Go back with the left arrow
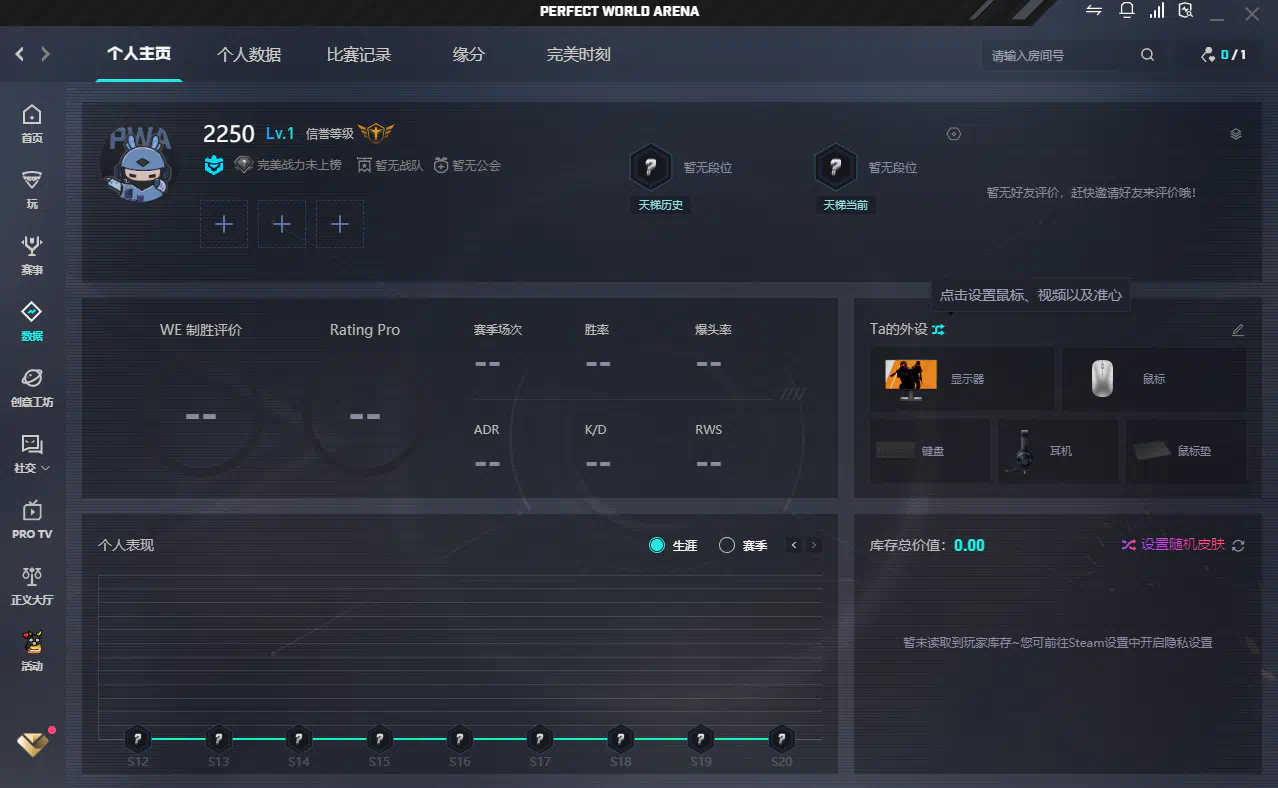This screenshot has width=1278, height=788. [20, 54]
